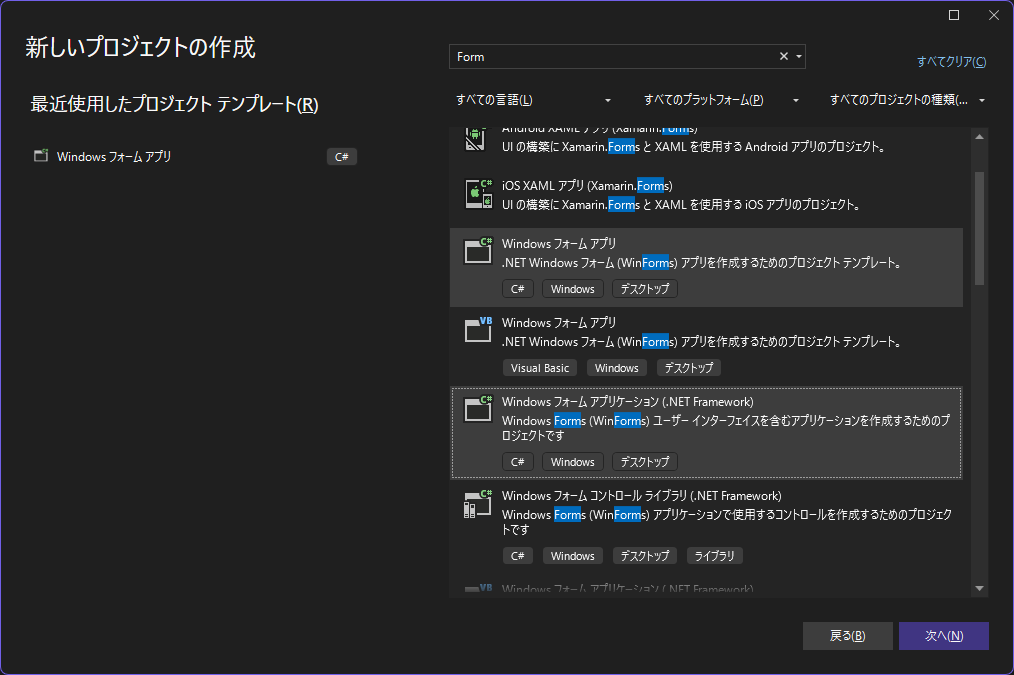Click the Windows フォーム コントロール ライブラリ icon

click(479, 503)
